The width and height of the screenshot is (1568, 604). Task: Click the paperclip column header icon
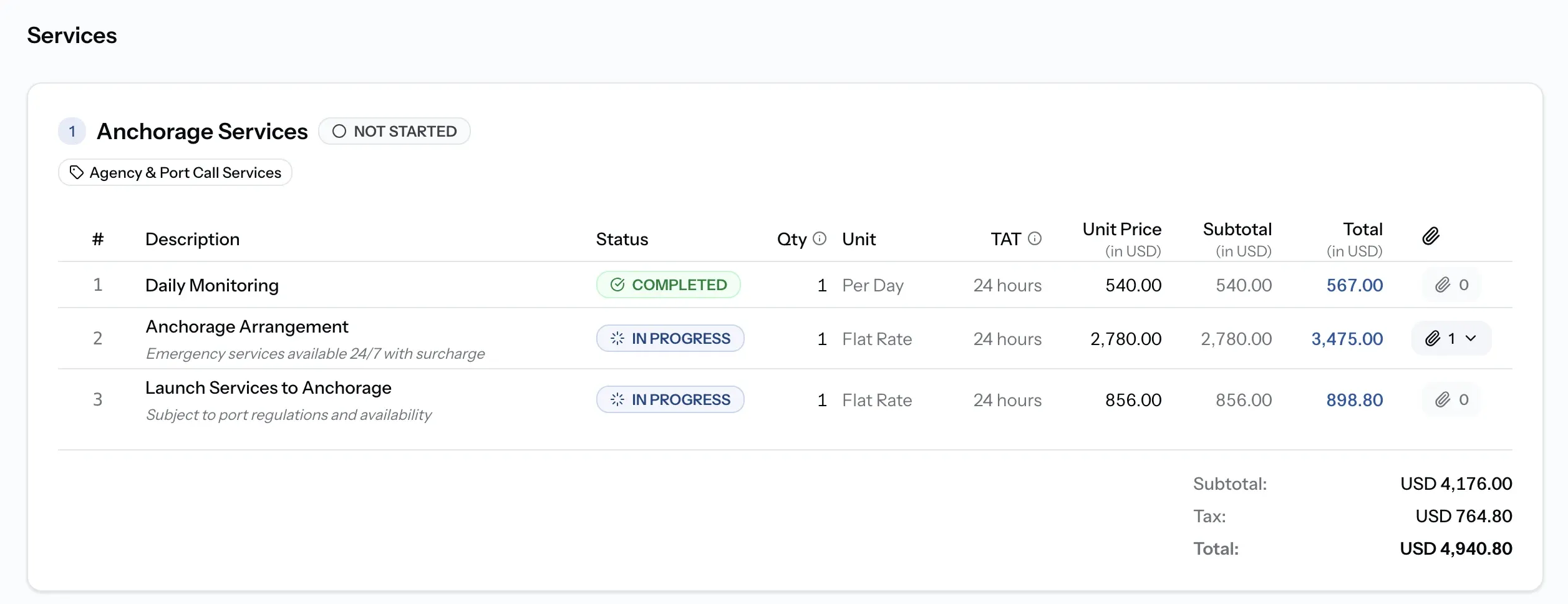tap(1431, 236)
